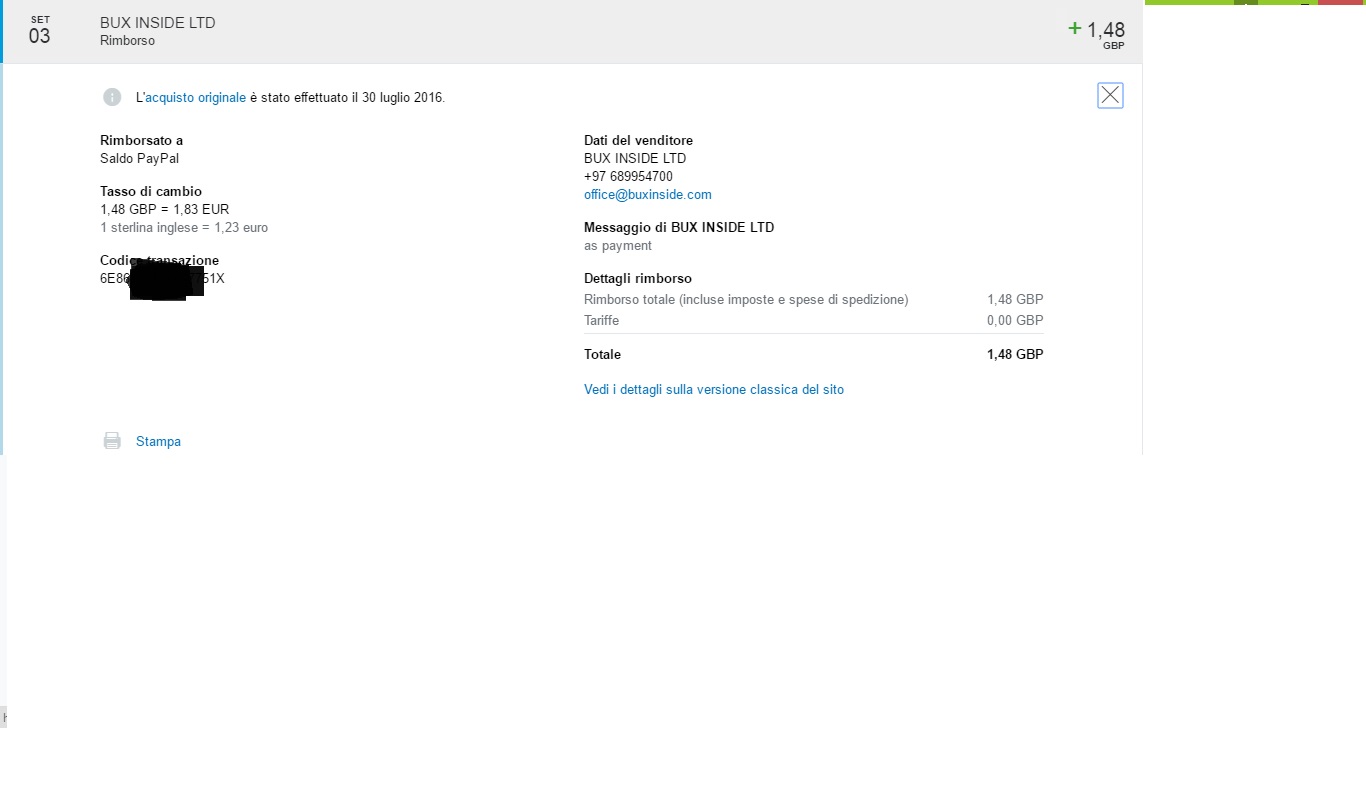The width and height of the screenshot is (1366, 798).
Task: Open Vedi i dettagli sulla versione classica
Action: click(714, 390)
